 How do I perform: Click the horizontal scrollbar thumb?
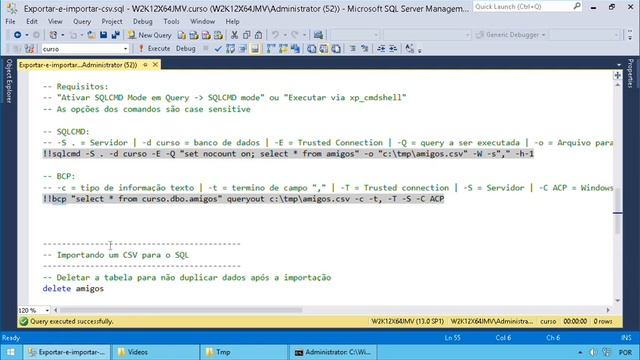pos(181,310)
